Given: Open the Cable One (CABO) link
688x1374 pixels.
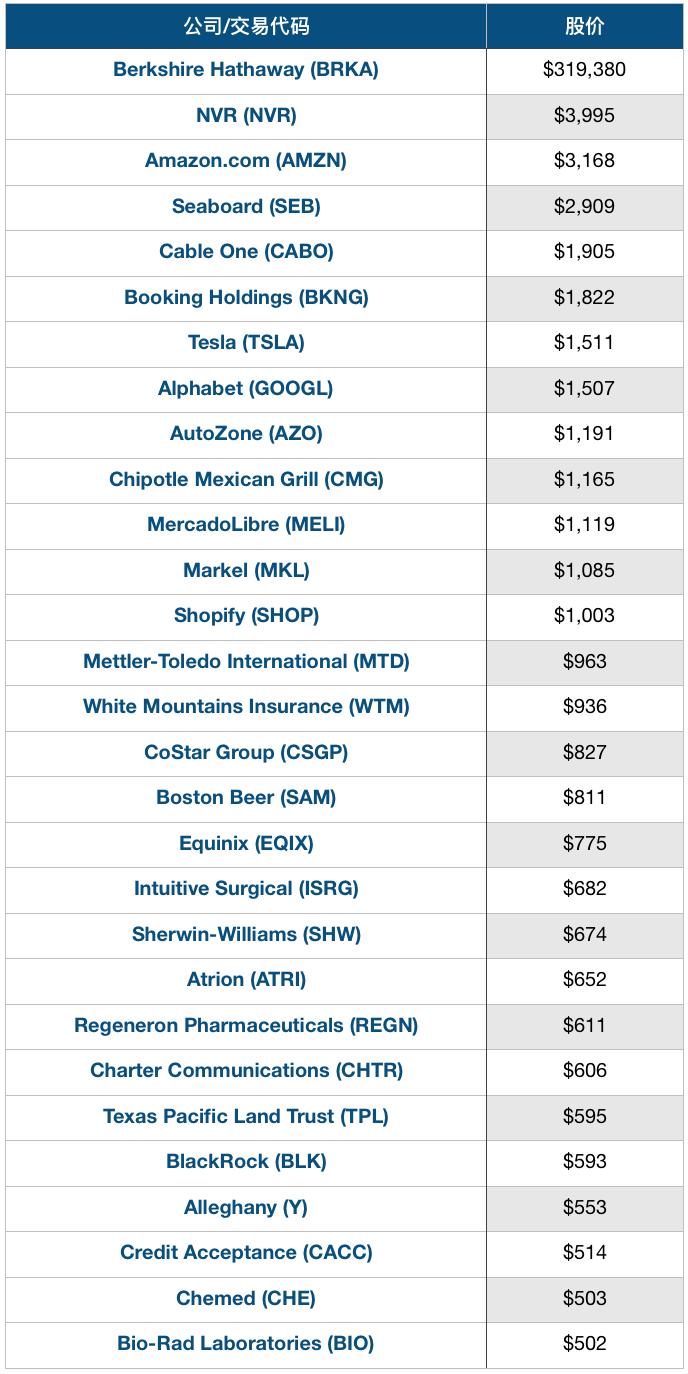Looking at the screenshot, I should [246, 252].
